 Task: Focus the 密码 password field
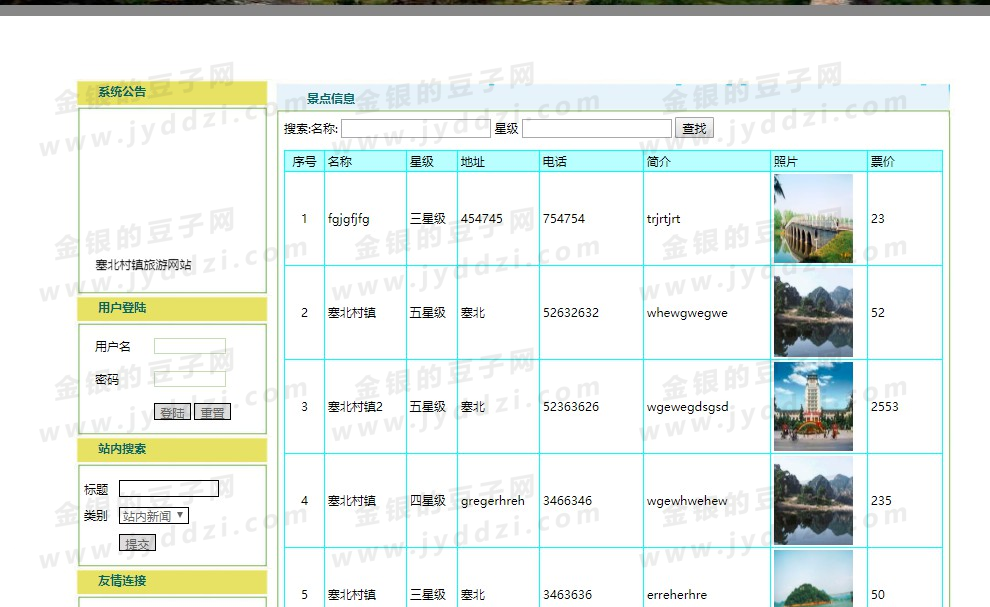[x=189, y=379]
